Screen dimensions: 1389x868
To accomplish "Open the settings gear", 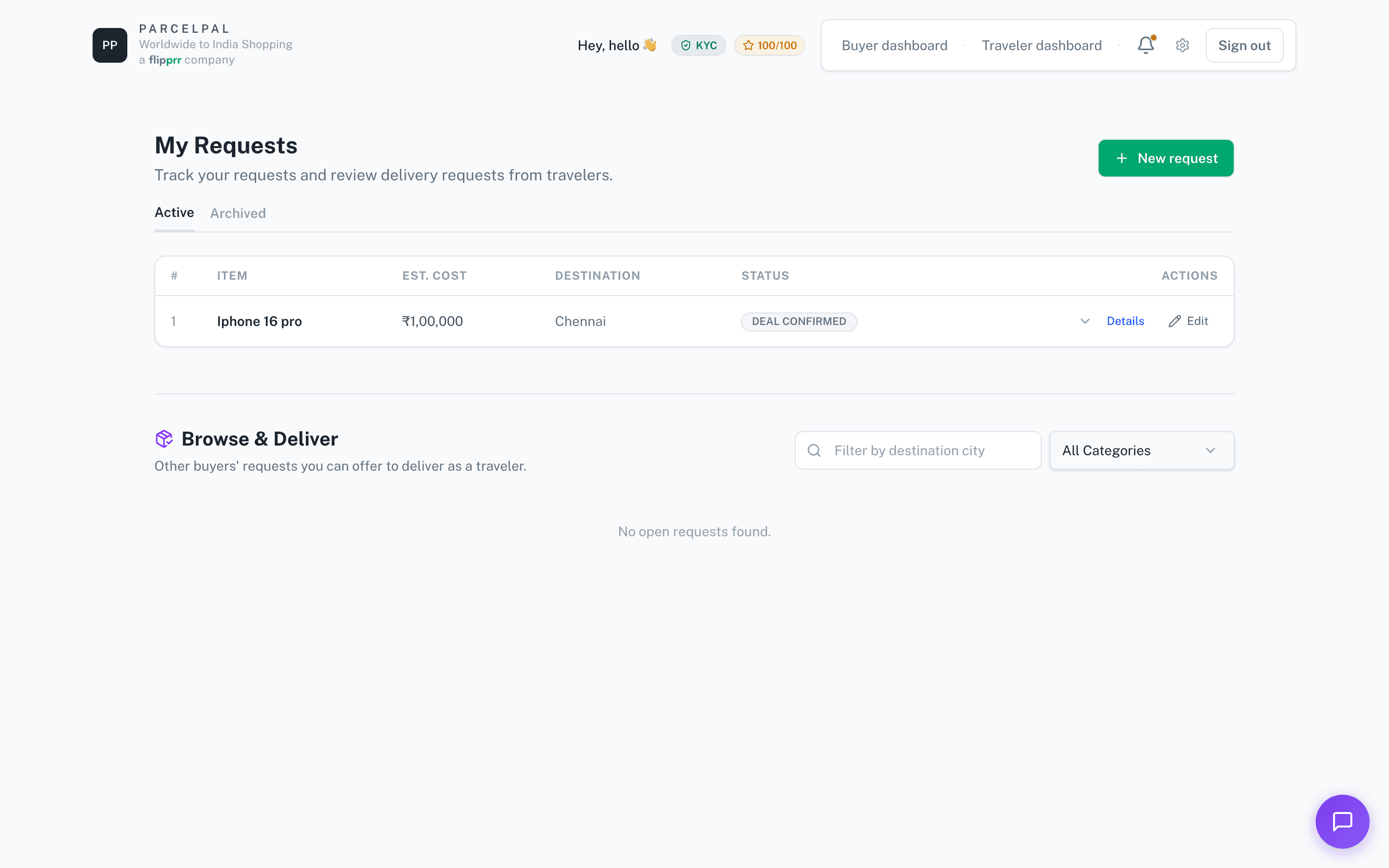I will coord(1183,45).
